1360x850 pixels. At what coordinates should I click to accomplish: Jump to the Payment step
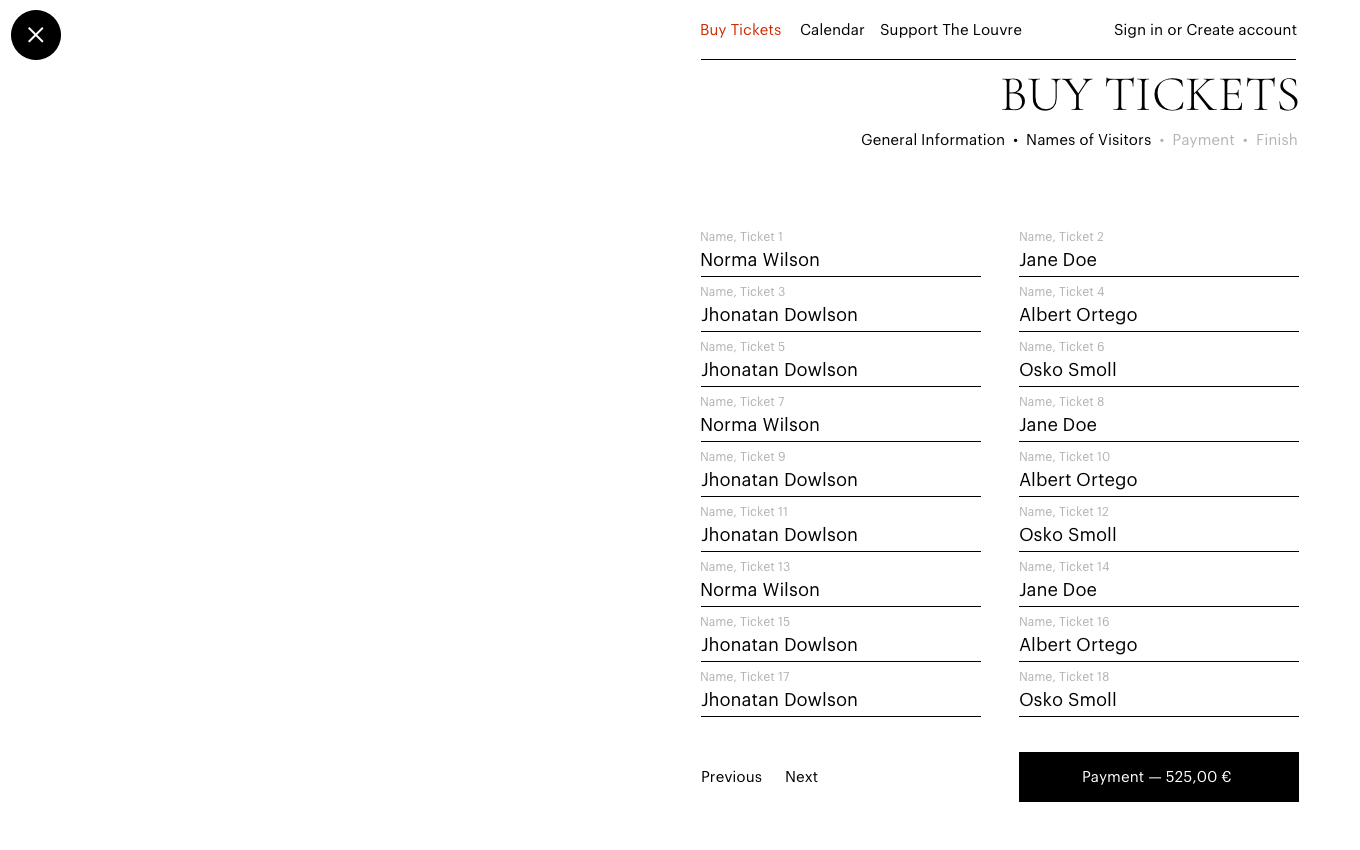(1203, 140)
